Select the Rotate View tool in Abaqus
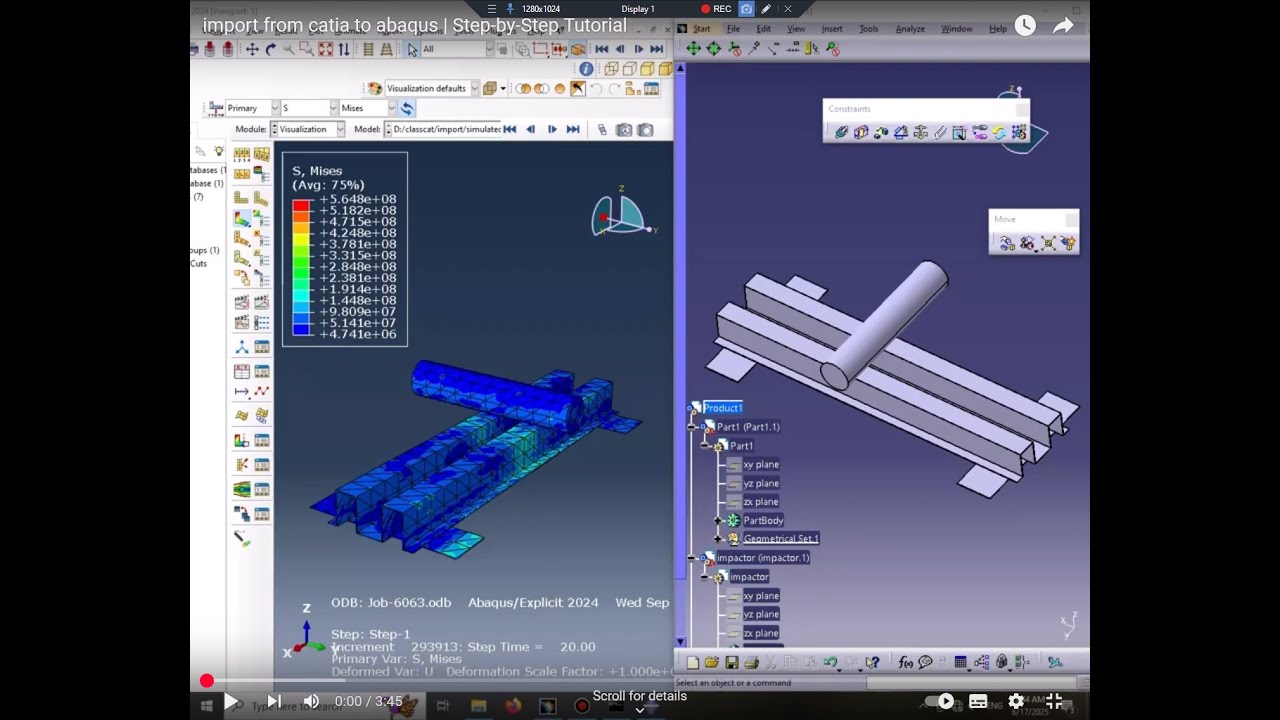1280x720 pixels. tap(270, 49)
